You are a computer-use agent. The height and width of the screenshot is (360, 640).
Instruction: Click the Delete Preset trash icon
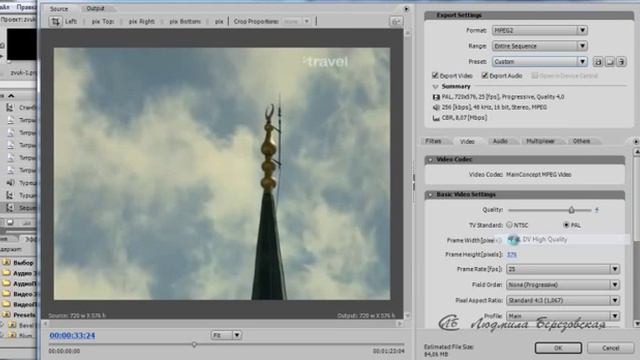[x=621, y=62]
